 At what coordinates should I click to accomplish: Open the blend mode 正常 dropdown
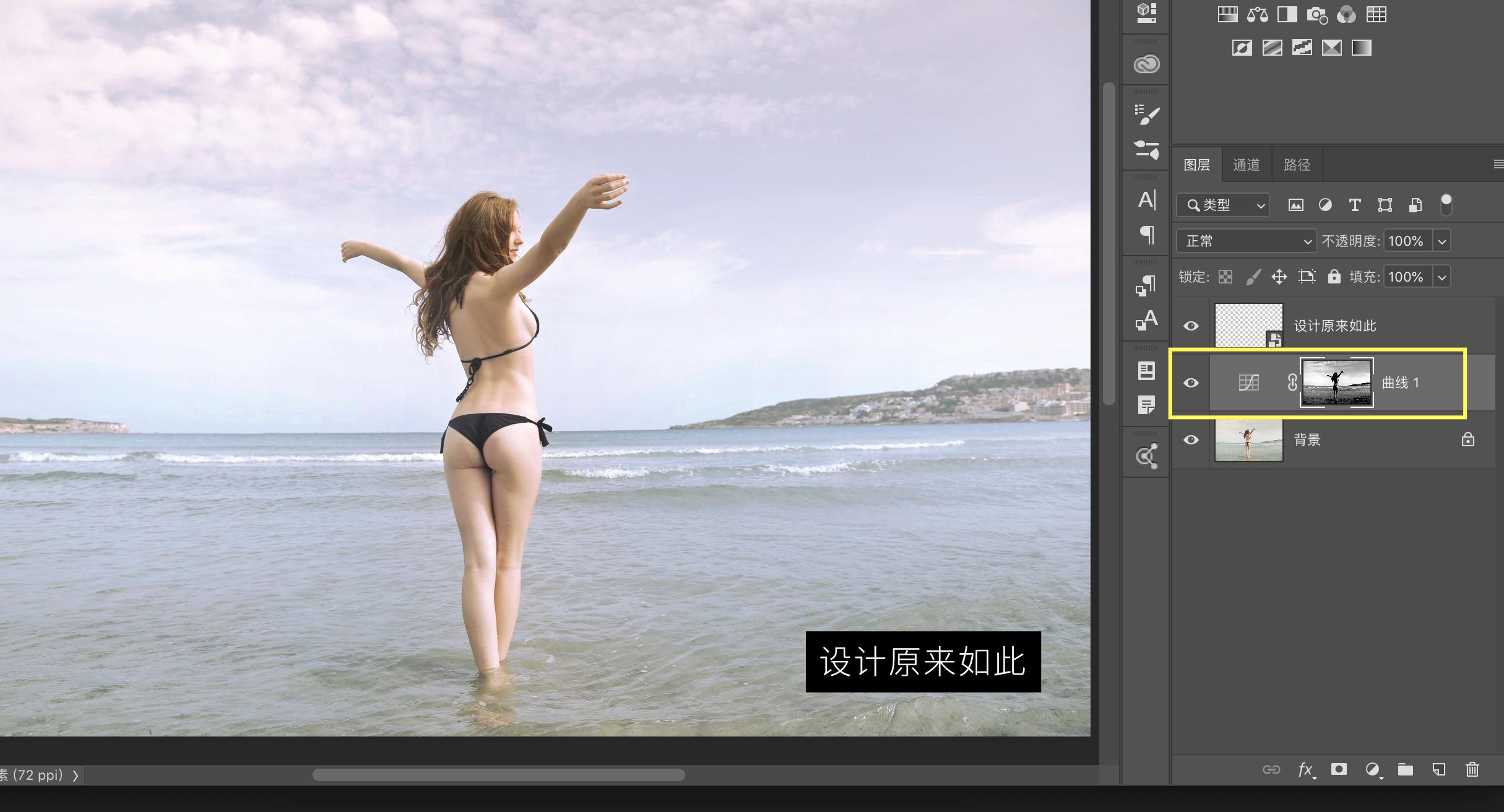click(1246, 241)
